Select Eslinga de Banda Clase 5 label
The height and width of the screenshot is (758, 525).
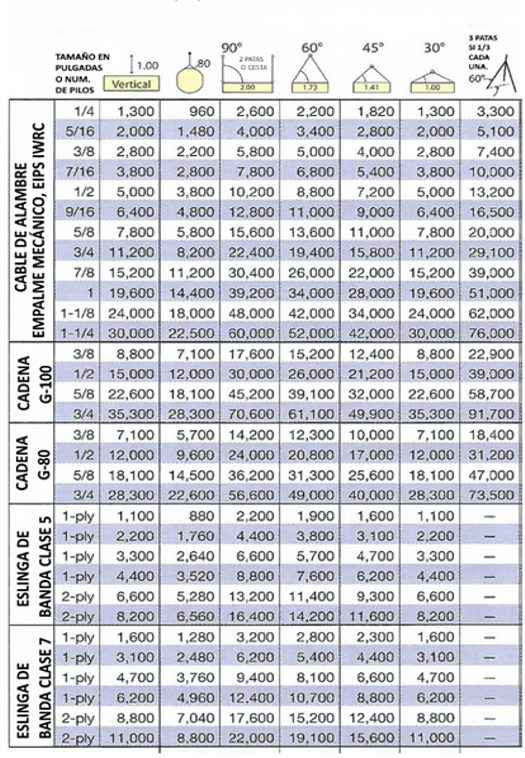point(34,567)
